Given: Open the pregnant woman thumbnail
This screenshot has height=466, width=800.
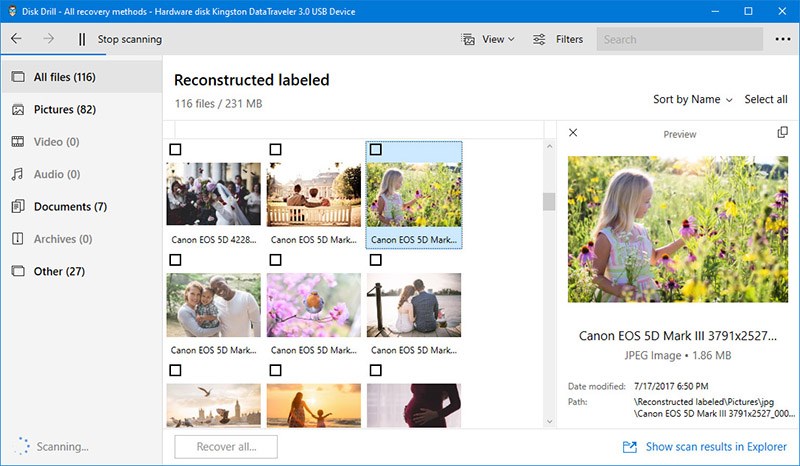Looking at the screenshot, I should coord(414,406).
